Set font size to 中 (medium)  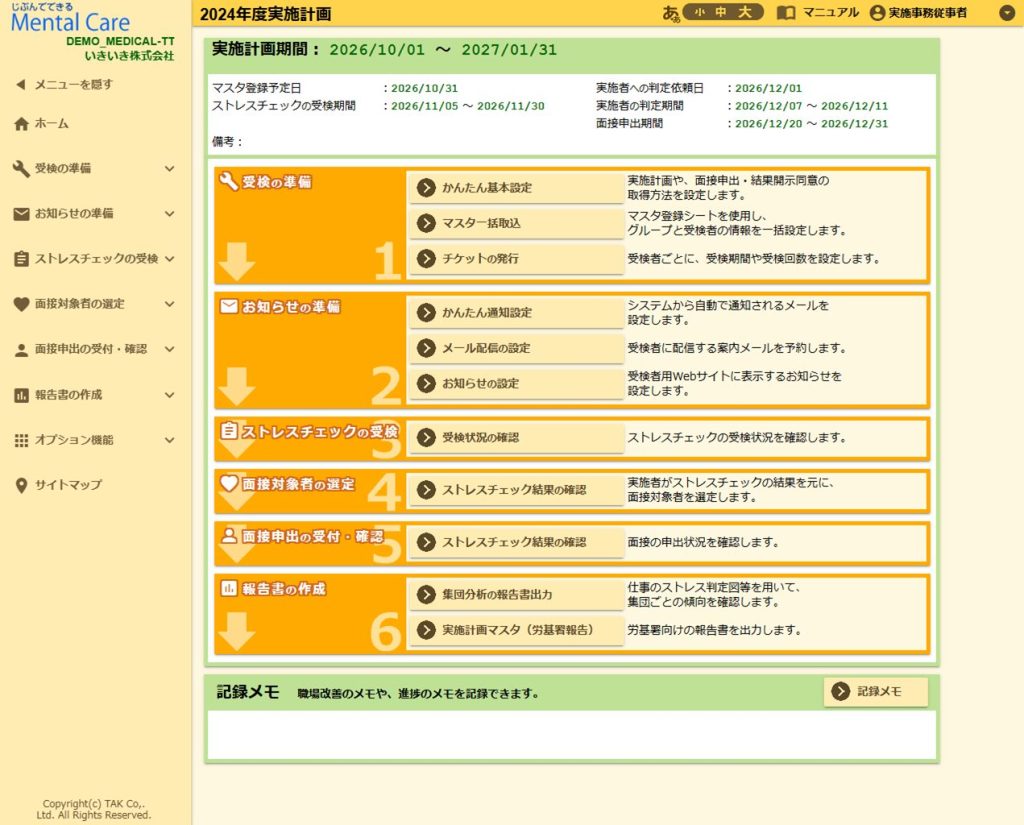click(x=721, y=12)
